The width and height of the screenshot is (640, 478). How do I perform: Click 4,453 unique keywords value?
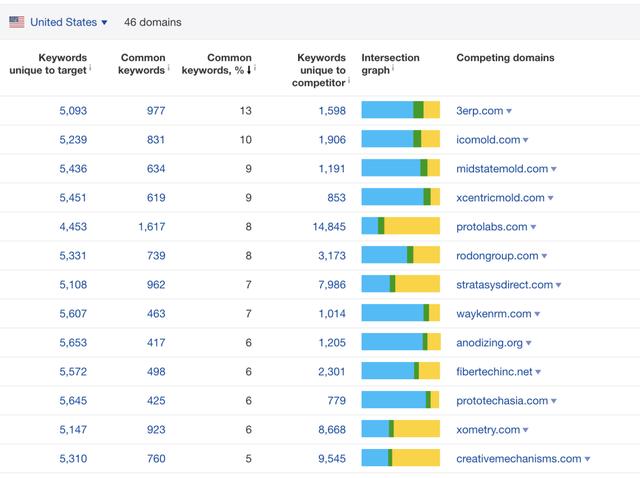73,227
